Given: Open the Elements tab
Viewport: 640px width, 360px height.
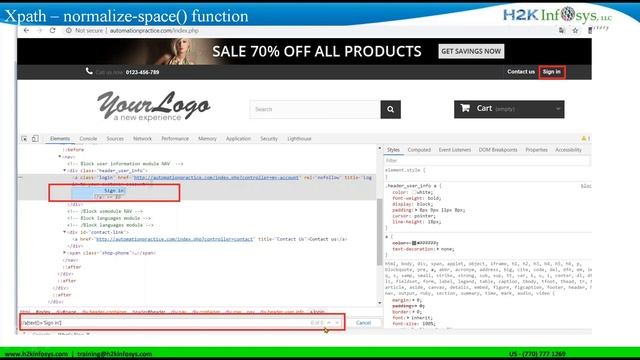Looking at the screenshot, I should pyautogui.click(x=60, y=139).
